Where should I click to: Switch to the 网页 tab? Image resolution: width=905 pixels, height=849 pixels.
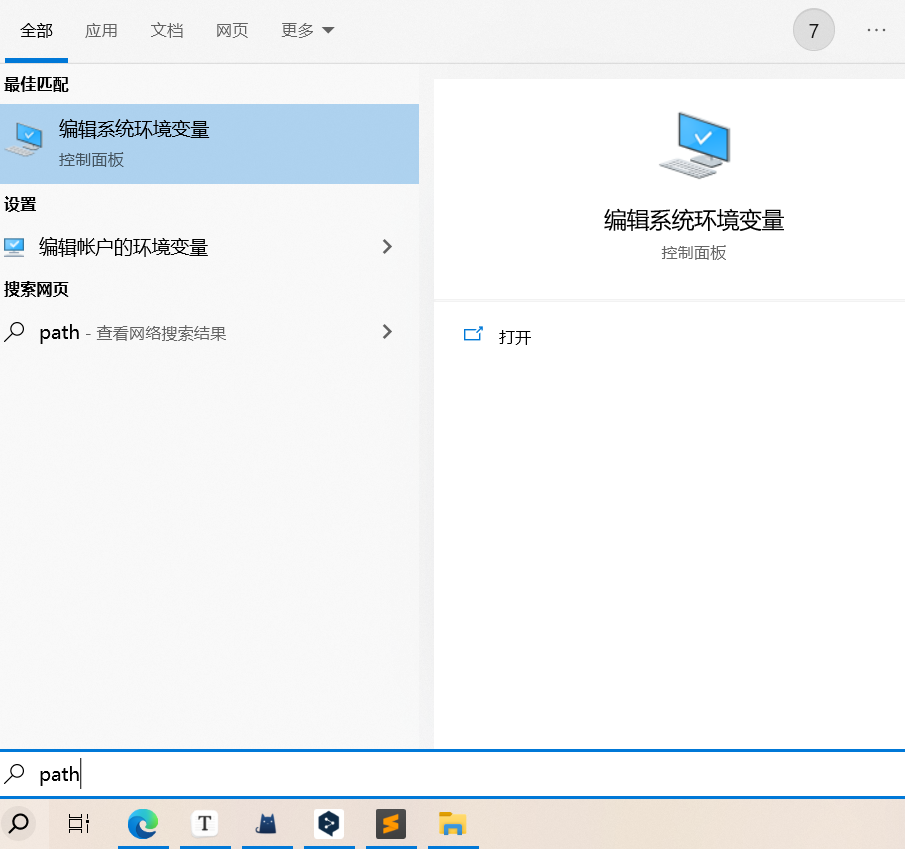point(232,31)
